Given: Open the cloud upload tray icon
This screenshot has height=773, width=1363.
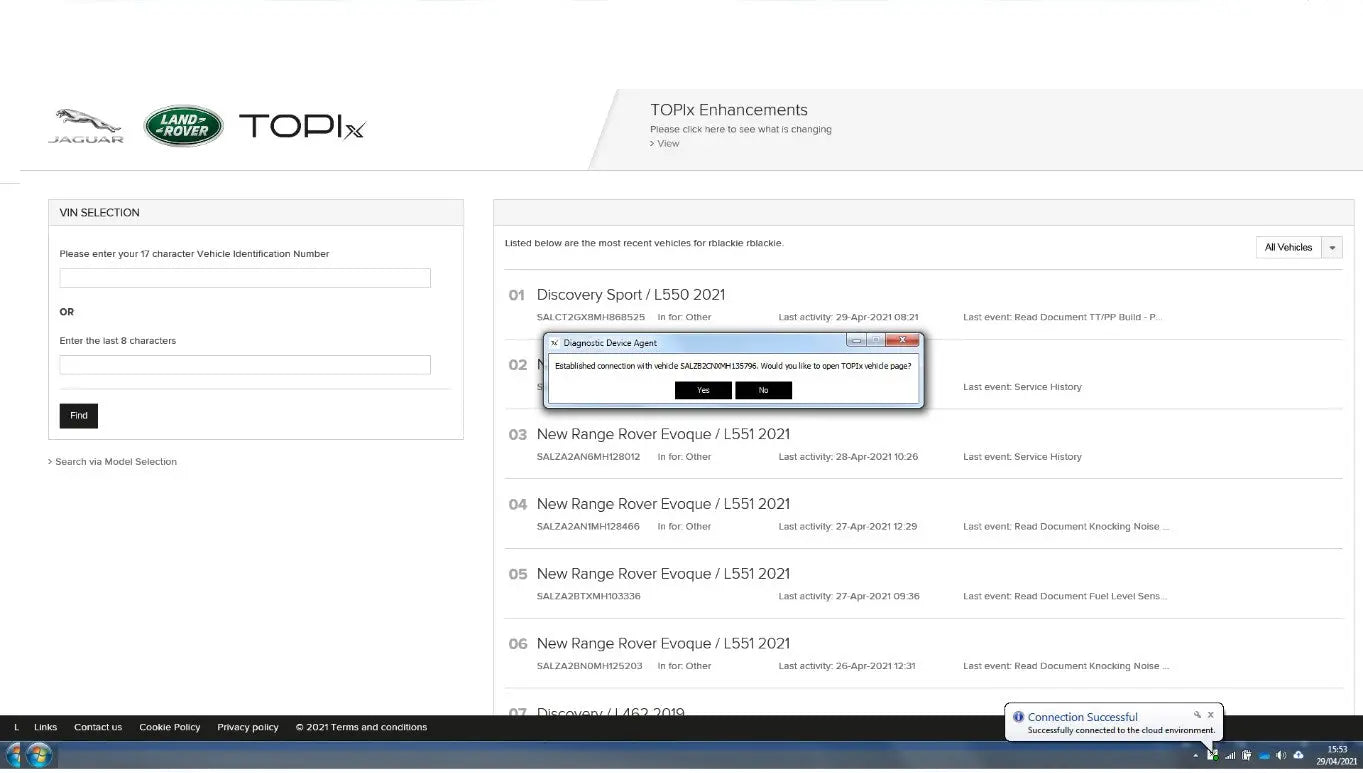Looking at the screenshot, I should [x=1298, y=755].
